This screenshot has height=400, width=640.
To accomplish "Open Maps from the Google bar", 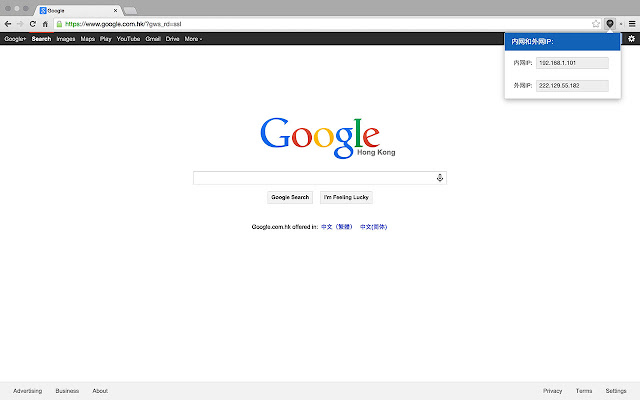I will click(88, 39).
